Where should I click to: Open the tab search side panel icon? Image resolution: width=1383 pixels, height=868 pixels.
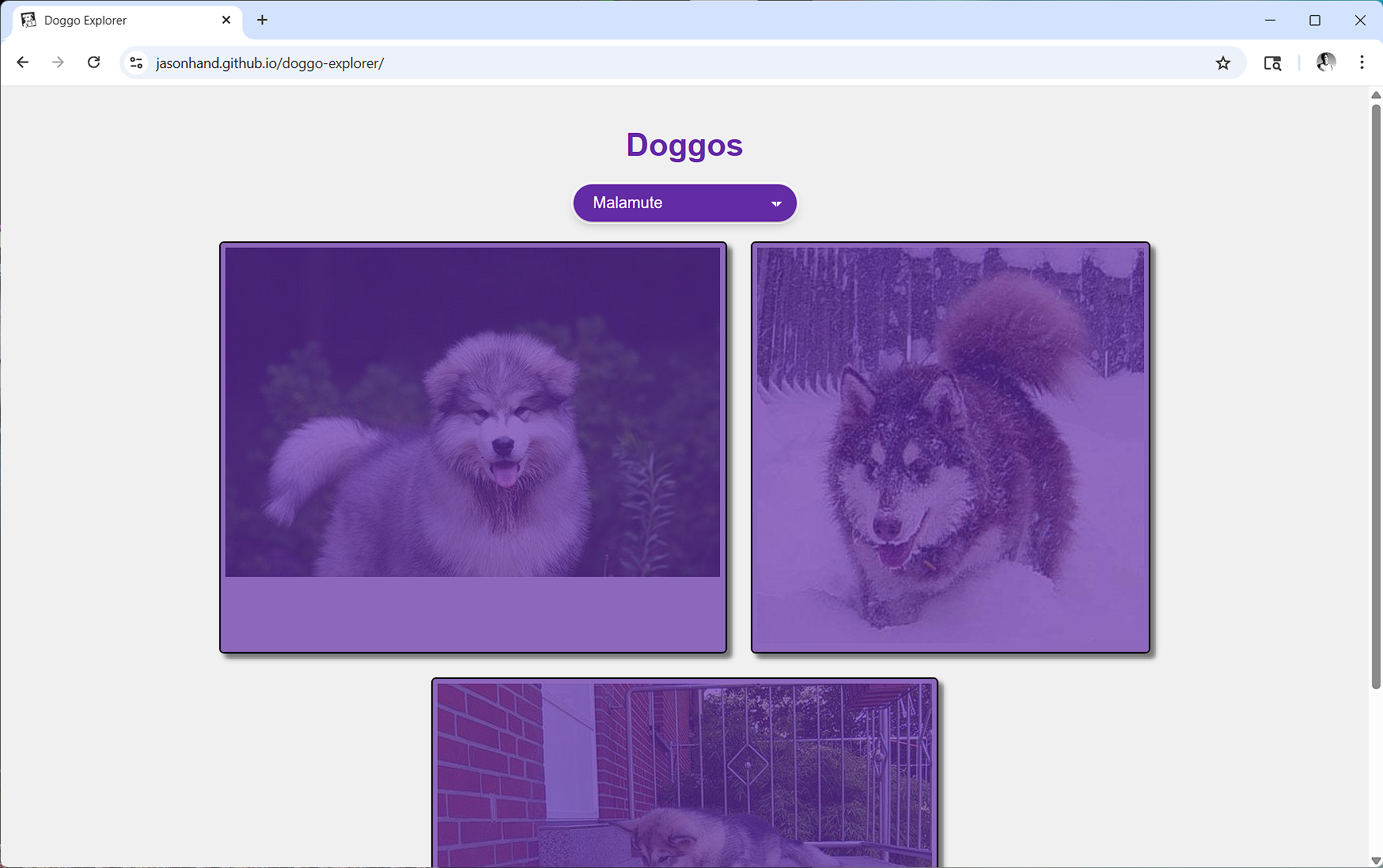(x=1272, y=63)
